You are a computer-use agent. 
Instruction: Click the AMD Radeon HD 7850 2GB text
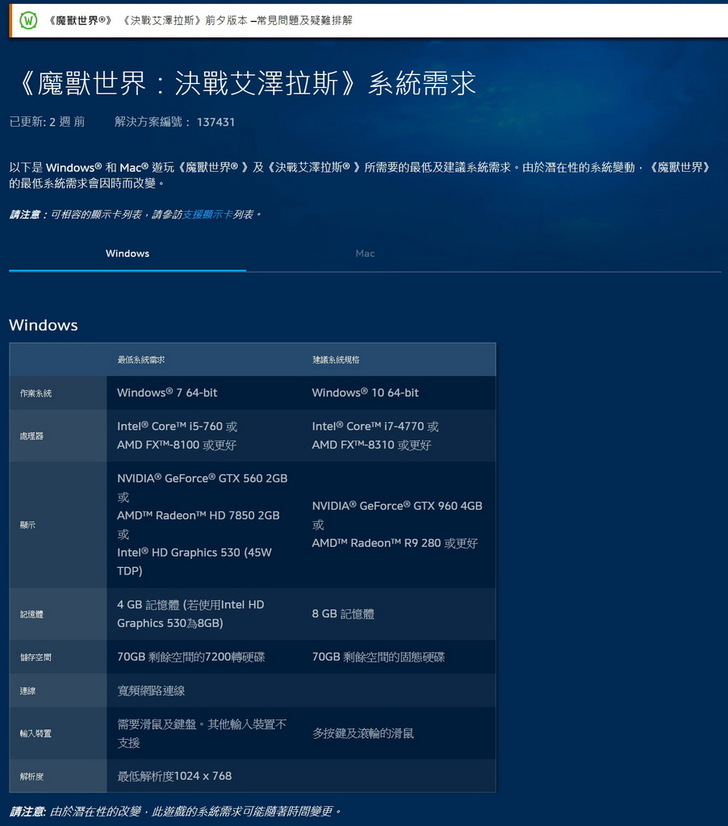coord(198,515)
